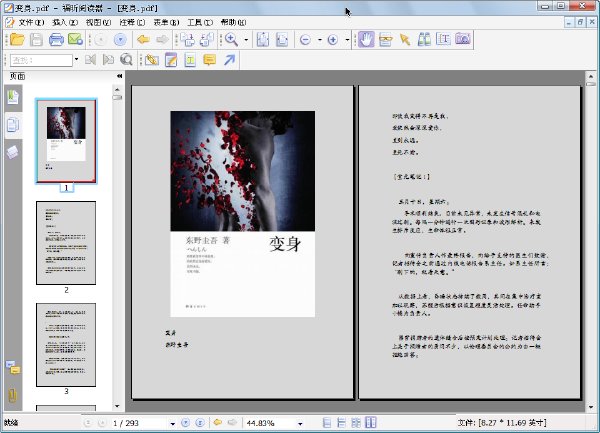Switch to facing pages view mode
This screenshot has height=433, width=600.
coord(370,423)
